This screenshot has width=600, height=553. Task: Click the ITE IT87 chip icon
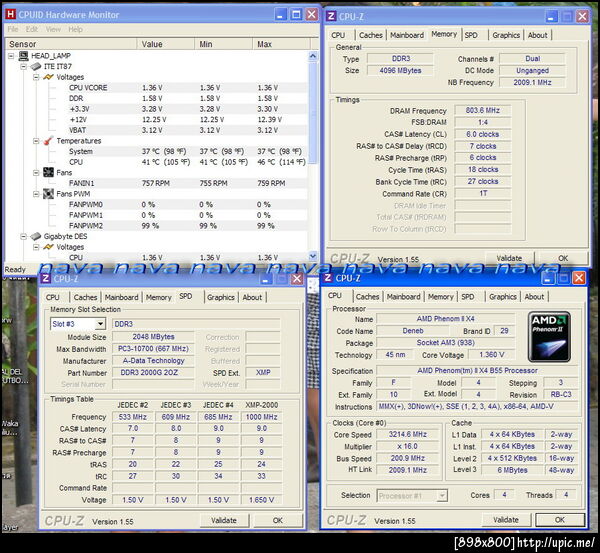[x=36, y=67]
